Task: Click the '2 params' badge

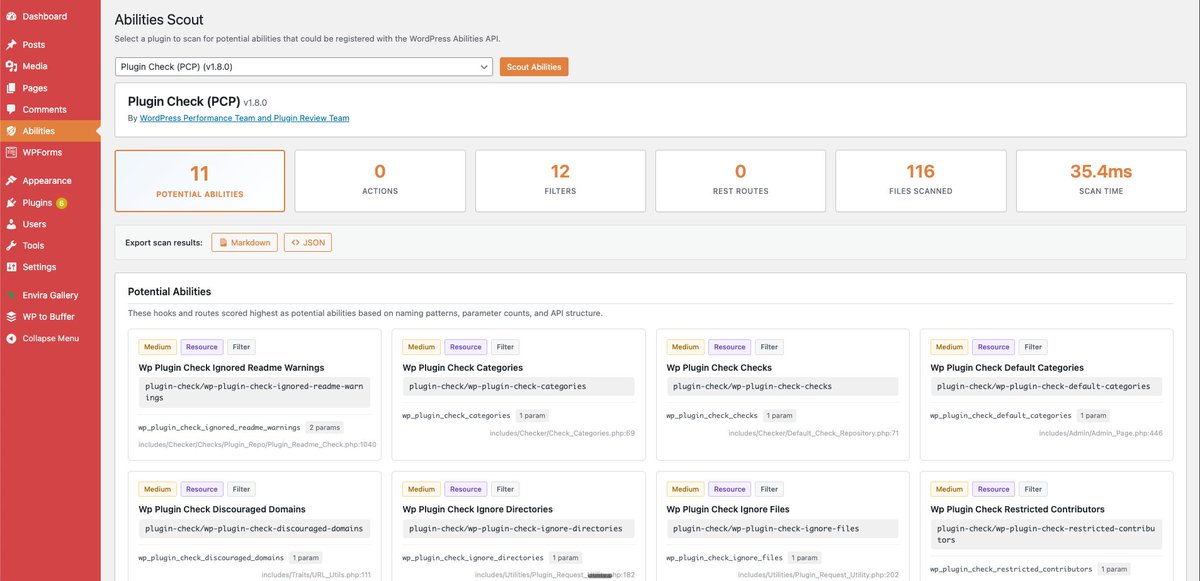Action: pos(324,428)
